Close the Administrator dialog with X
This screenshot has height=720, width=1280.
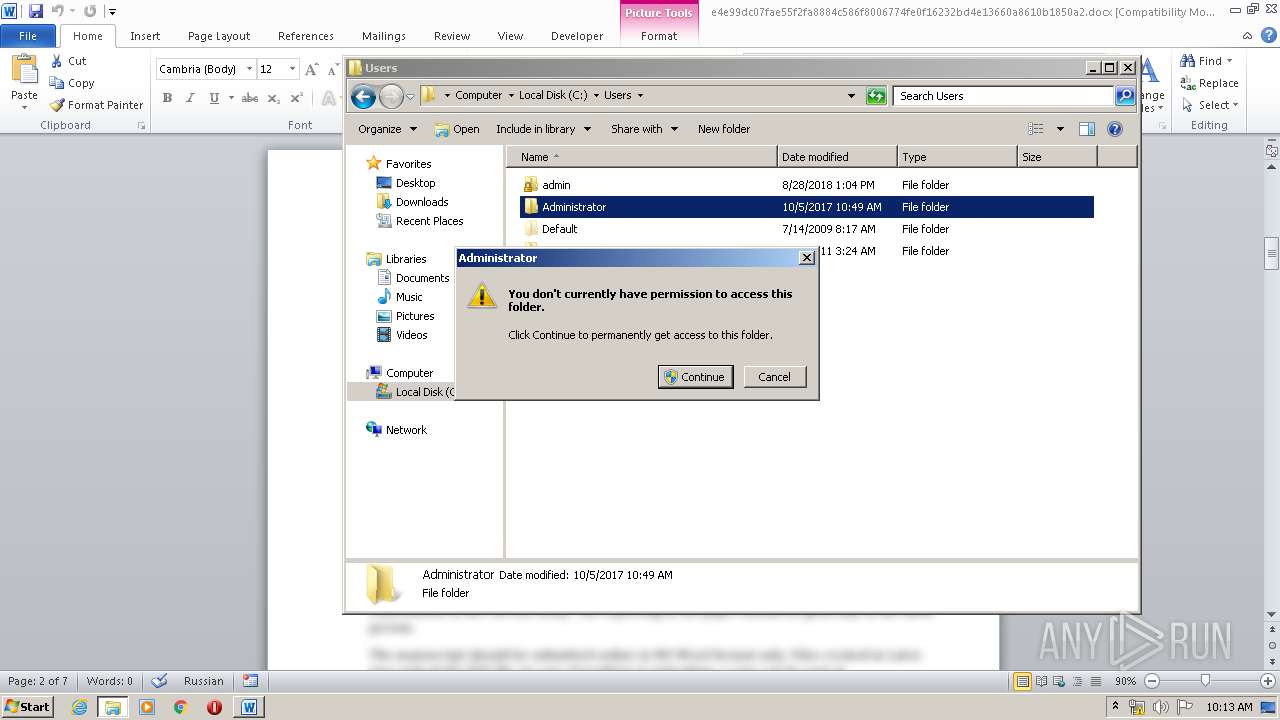pyautogui.click(x=807, y=258)
